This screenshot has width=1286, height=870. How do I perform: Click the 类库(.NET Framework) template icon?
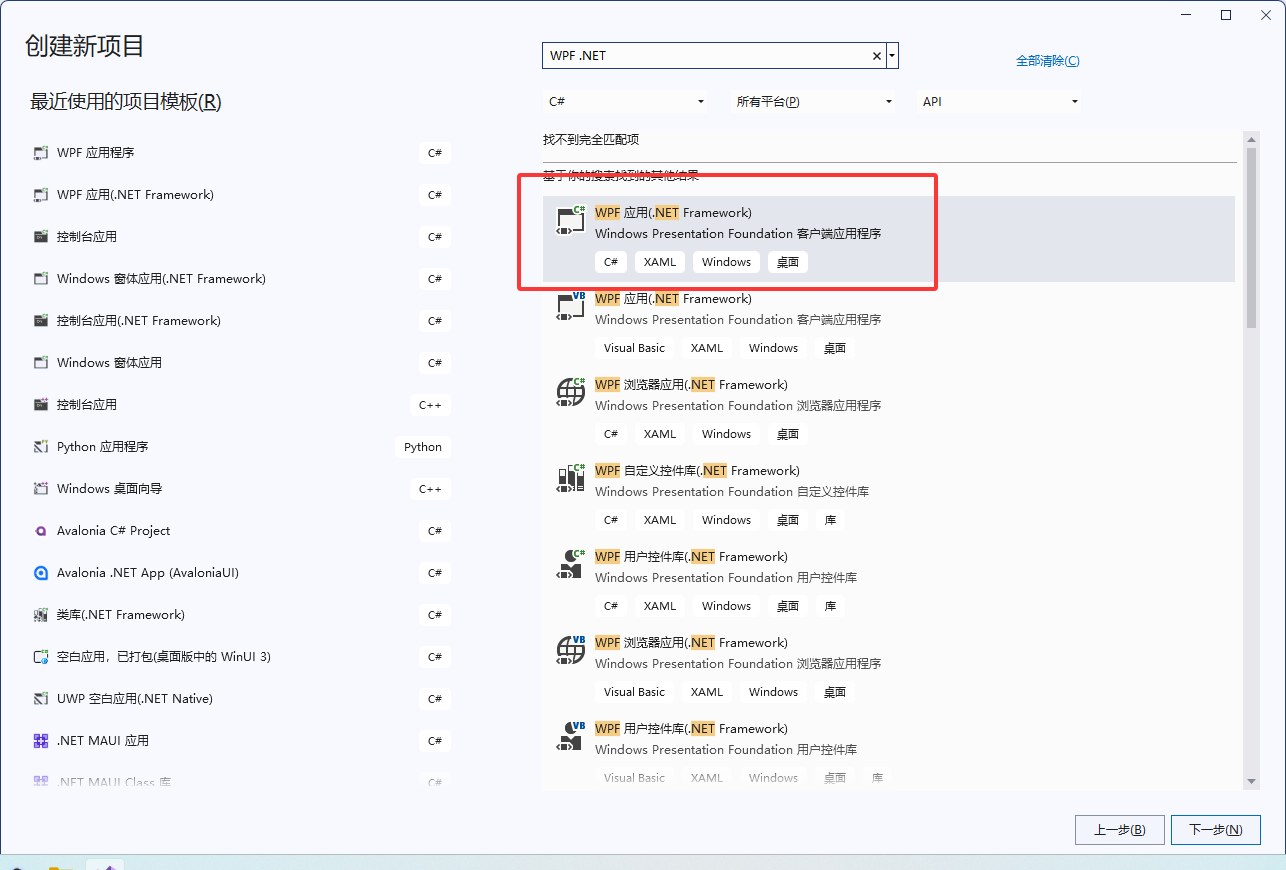pos(40,614)
